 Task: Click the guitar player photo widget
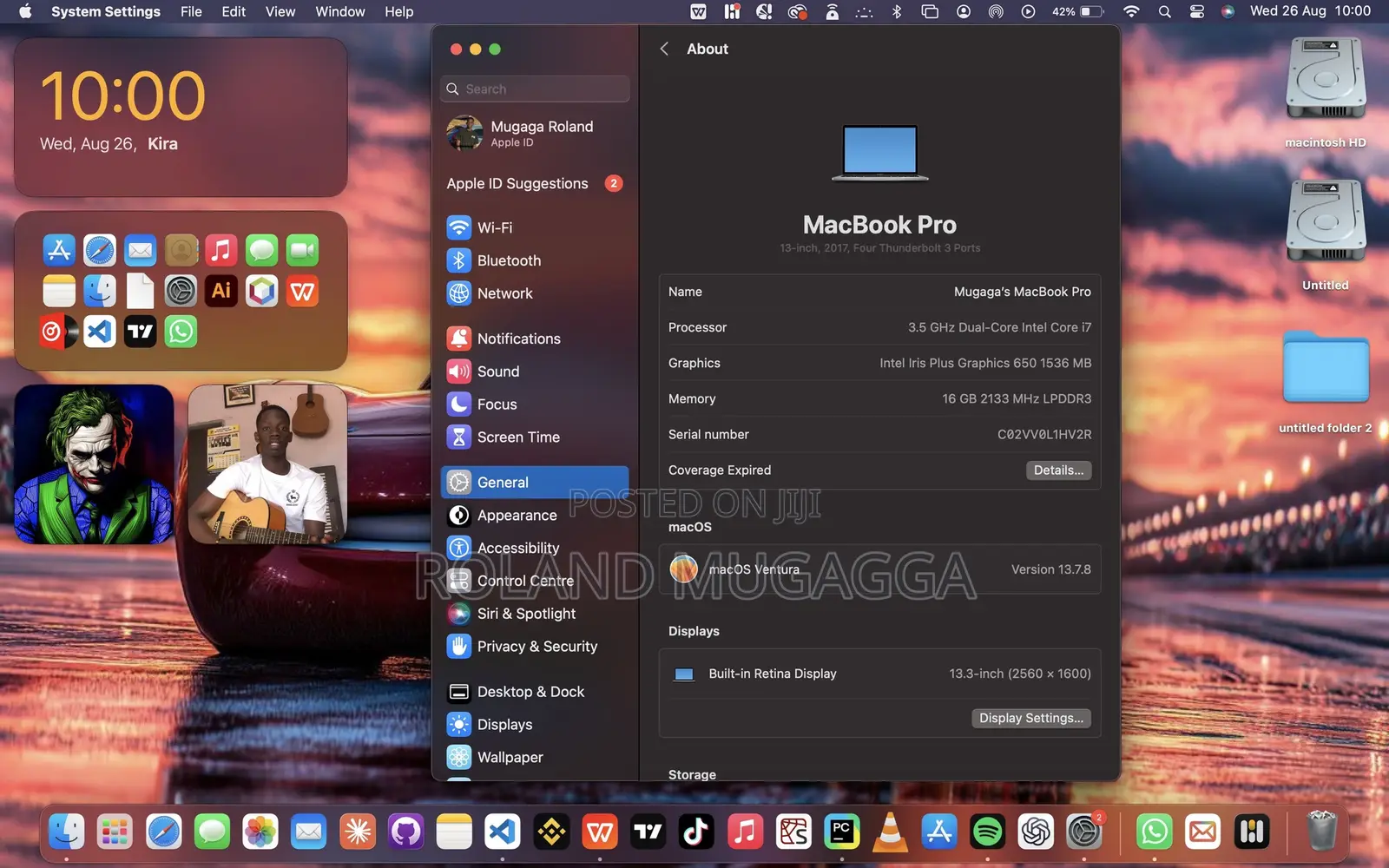(x=267, y=464)
